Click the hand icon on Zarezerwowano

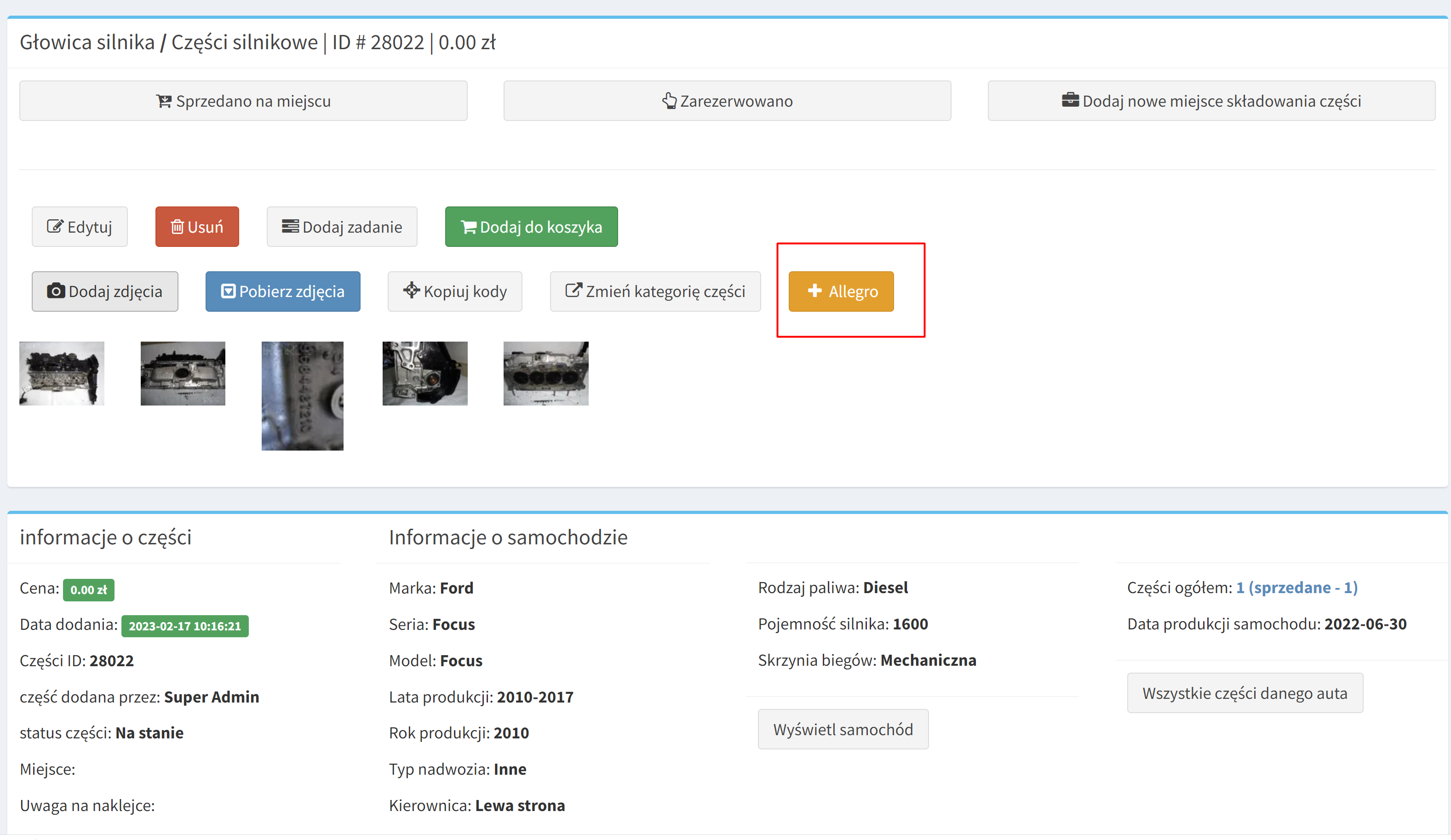(x=669, y=101)
